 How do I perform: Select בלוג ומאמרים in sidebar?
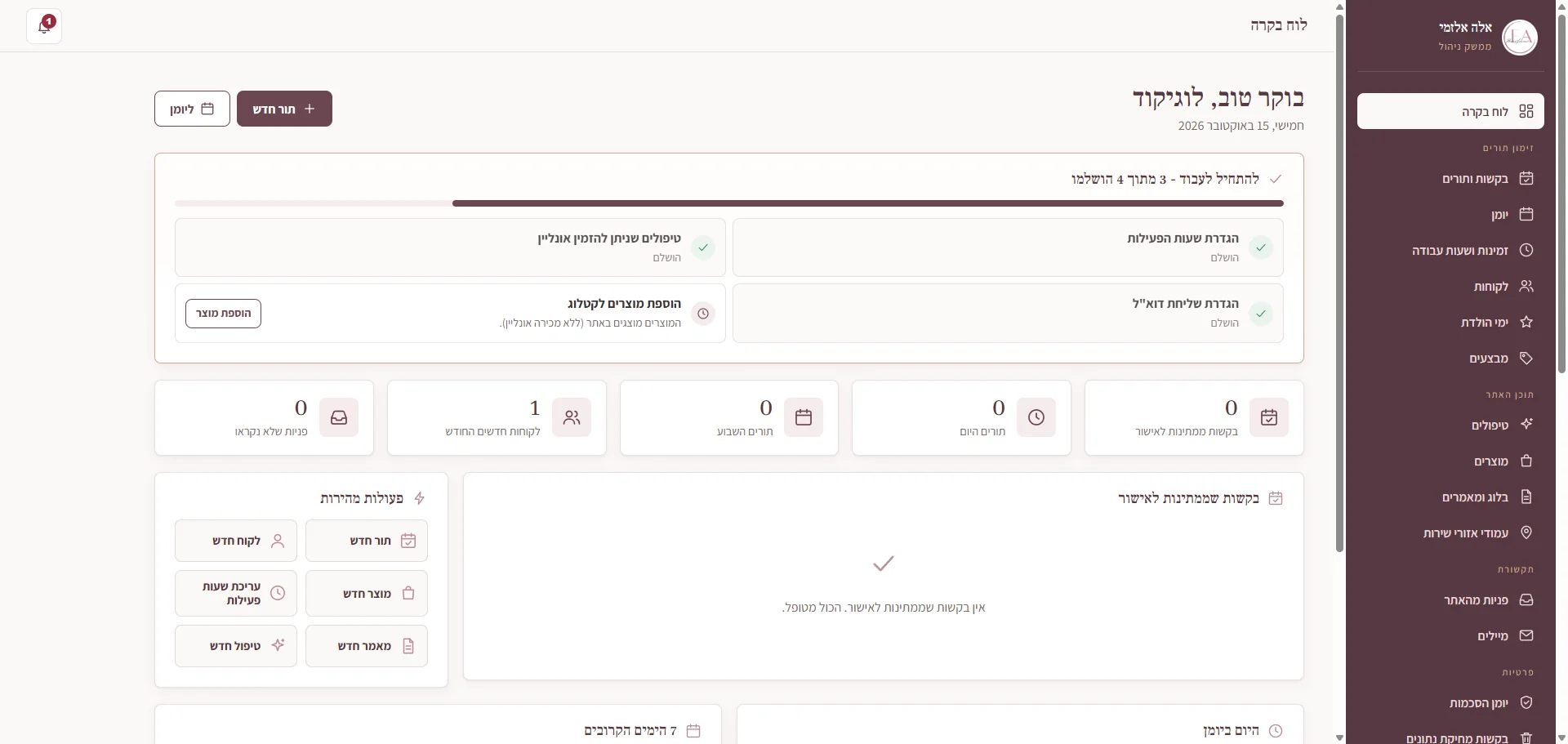point(1450,497)
